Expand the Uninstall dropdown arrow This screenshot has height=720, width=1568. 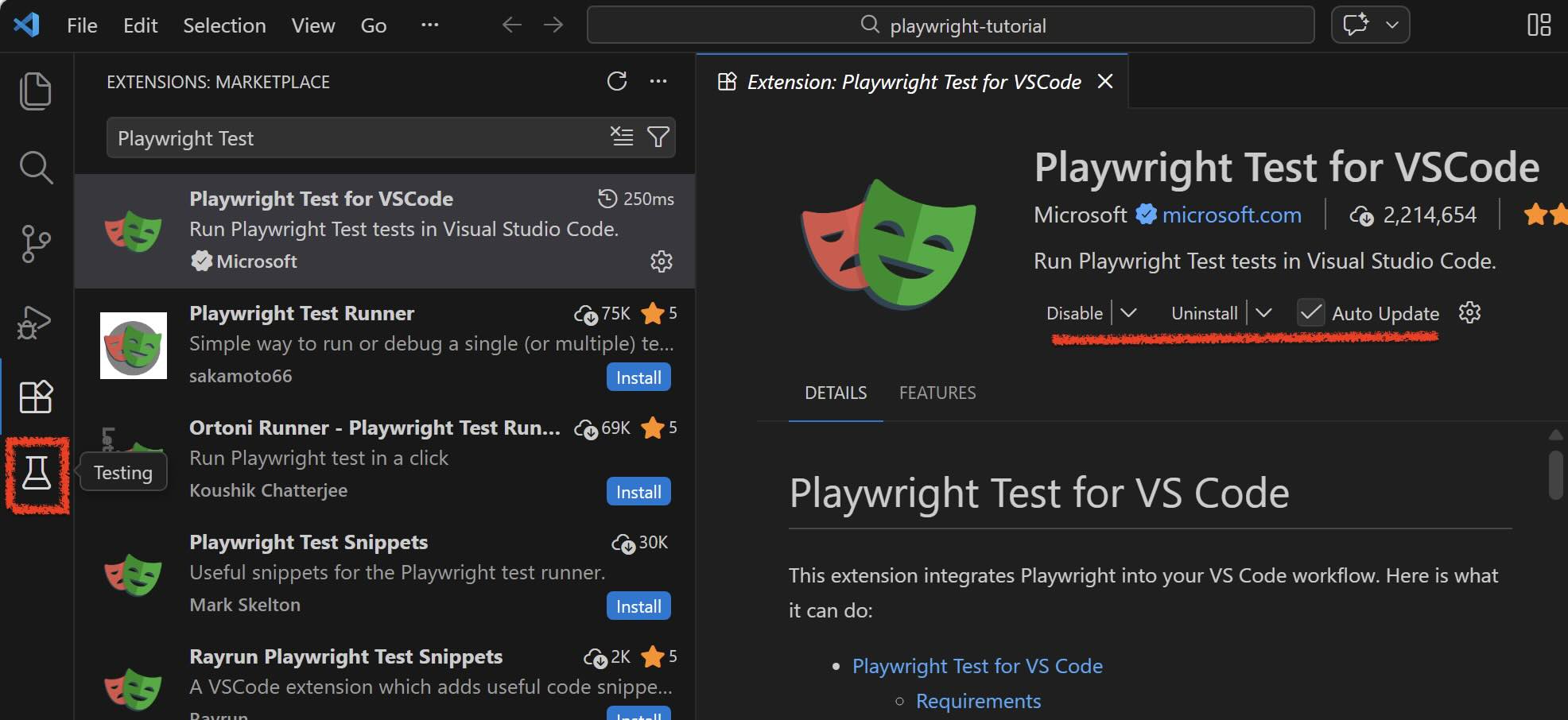[1264, 312]
